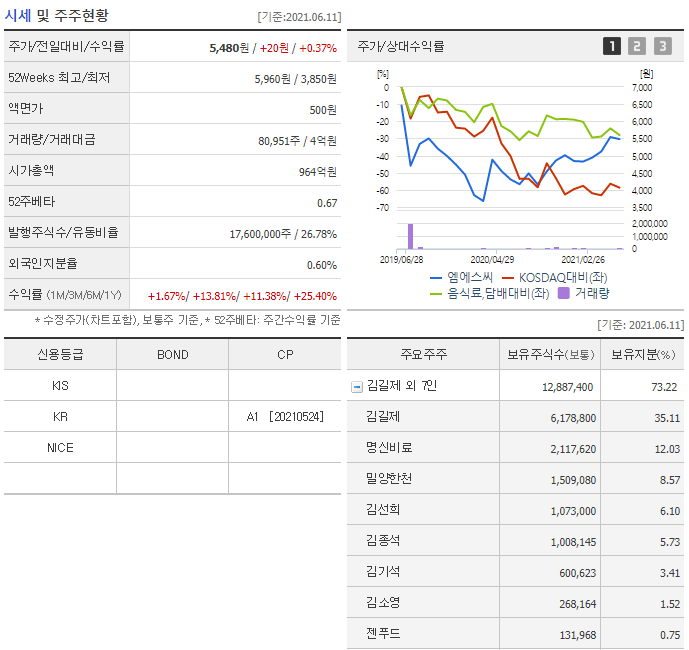Click the 주요주주 column header
689x650 pixels.
pyautogui.click(x=424, y=354)
